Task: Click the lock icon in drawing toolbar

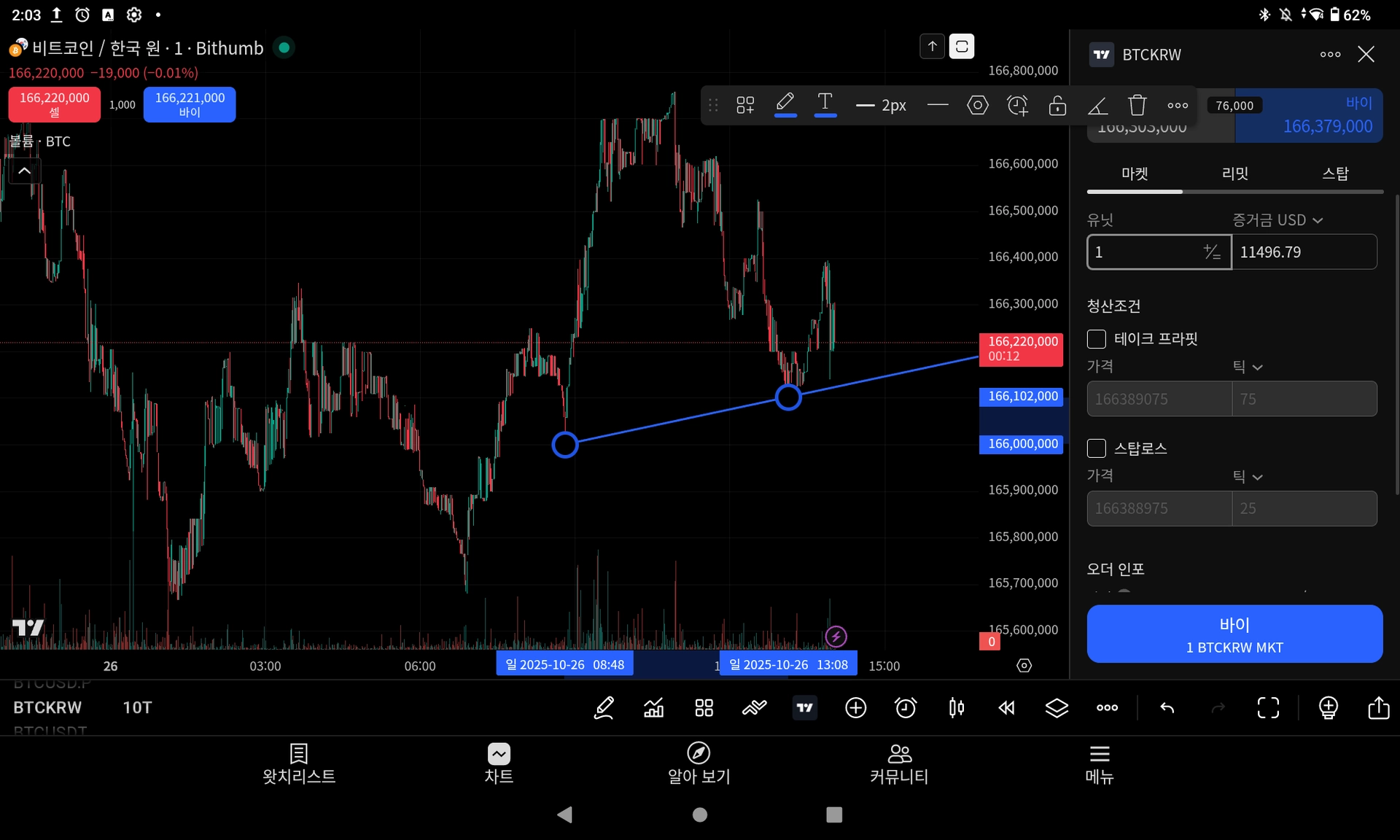Action: pos(1057,105)
